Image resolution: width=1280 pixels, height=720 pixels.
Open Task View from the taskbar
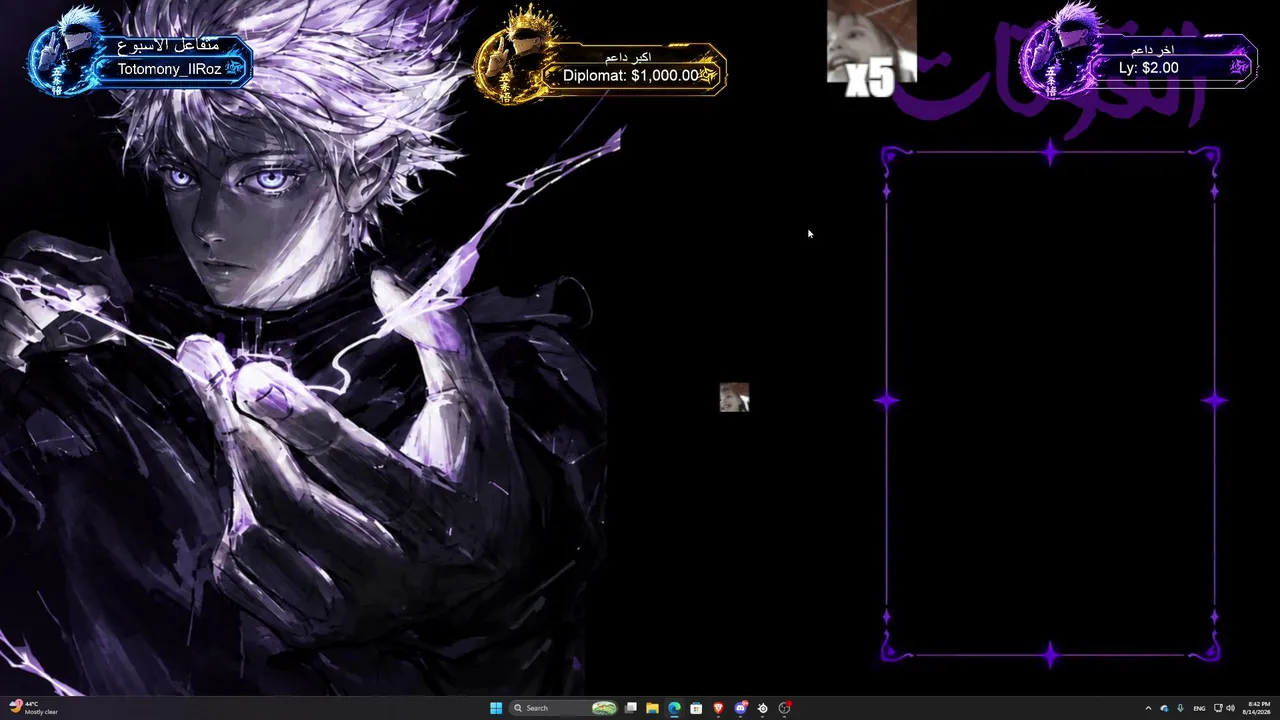point(631,708)
